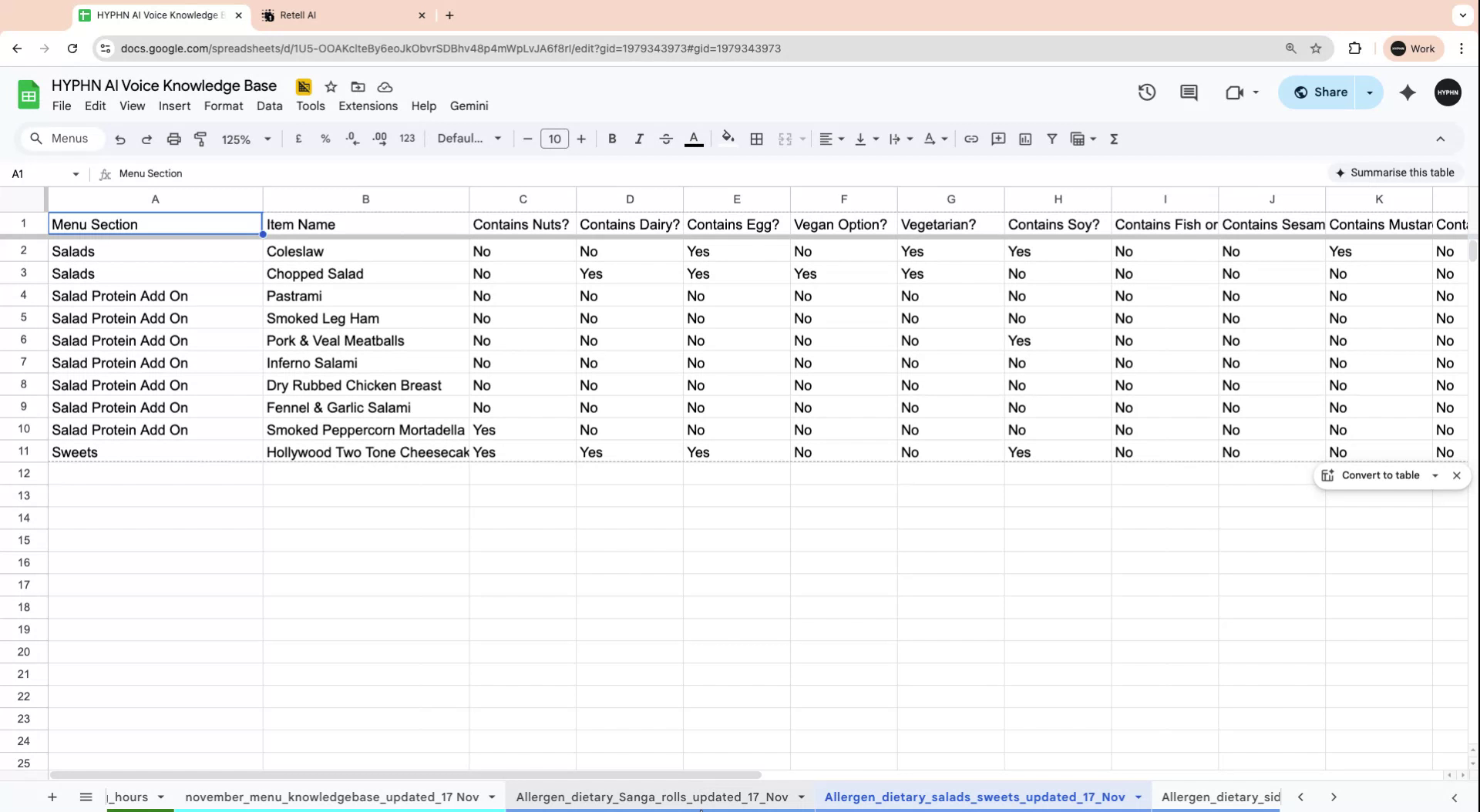
Task: Open the borders selection dropdown
Action: coord(756,139)
